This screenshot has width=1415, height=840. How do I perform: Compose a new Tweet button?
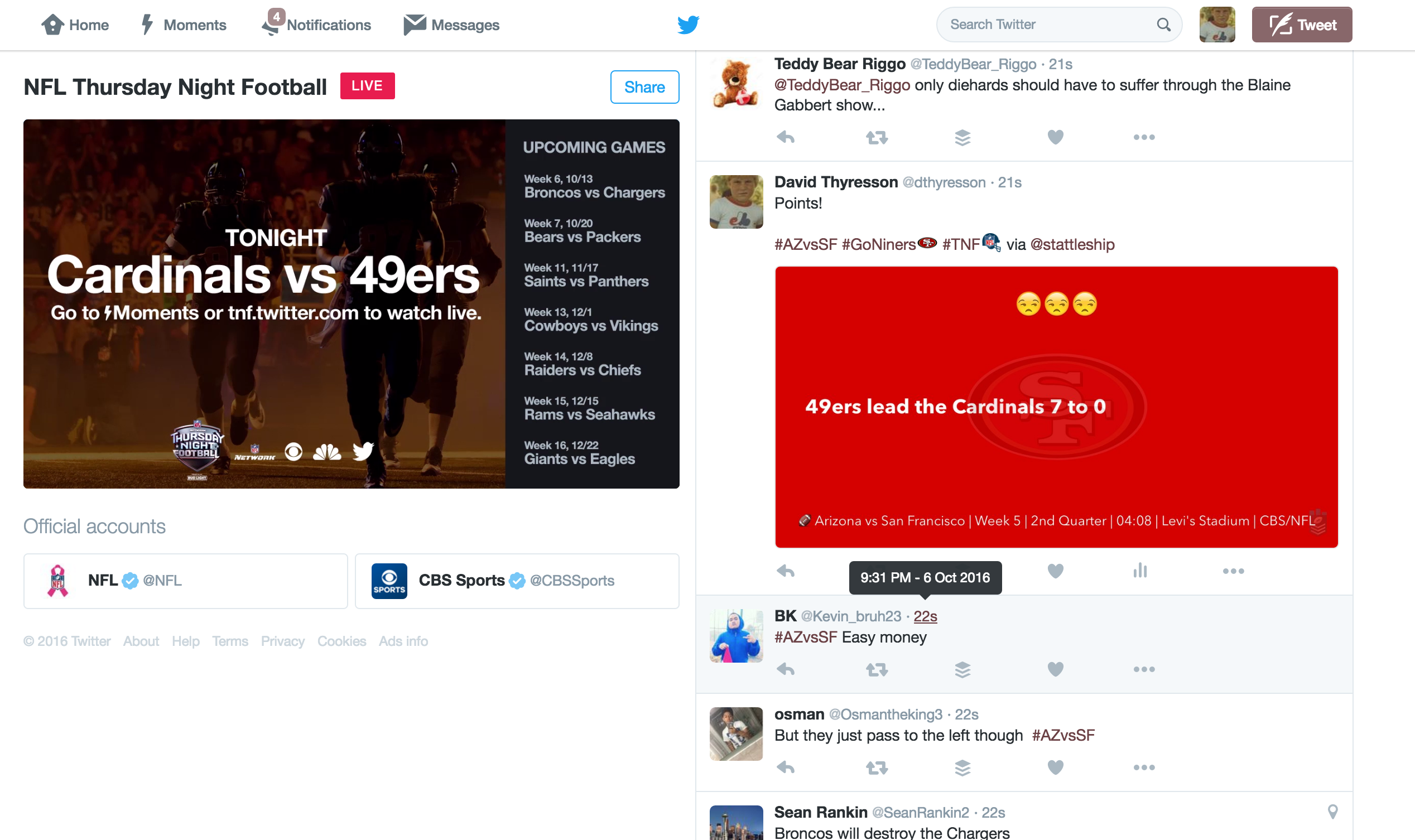point(1301,25)
